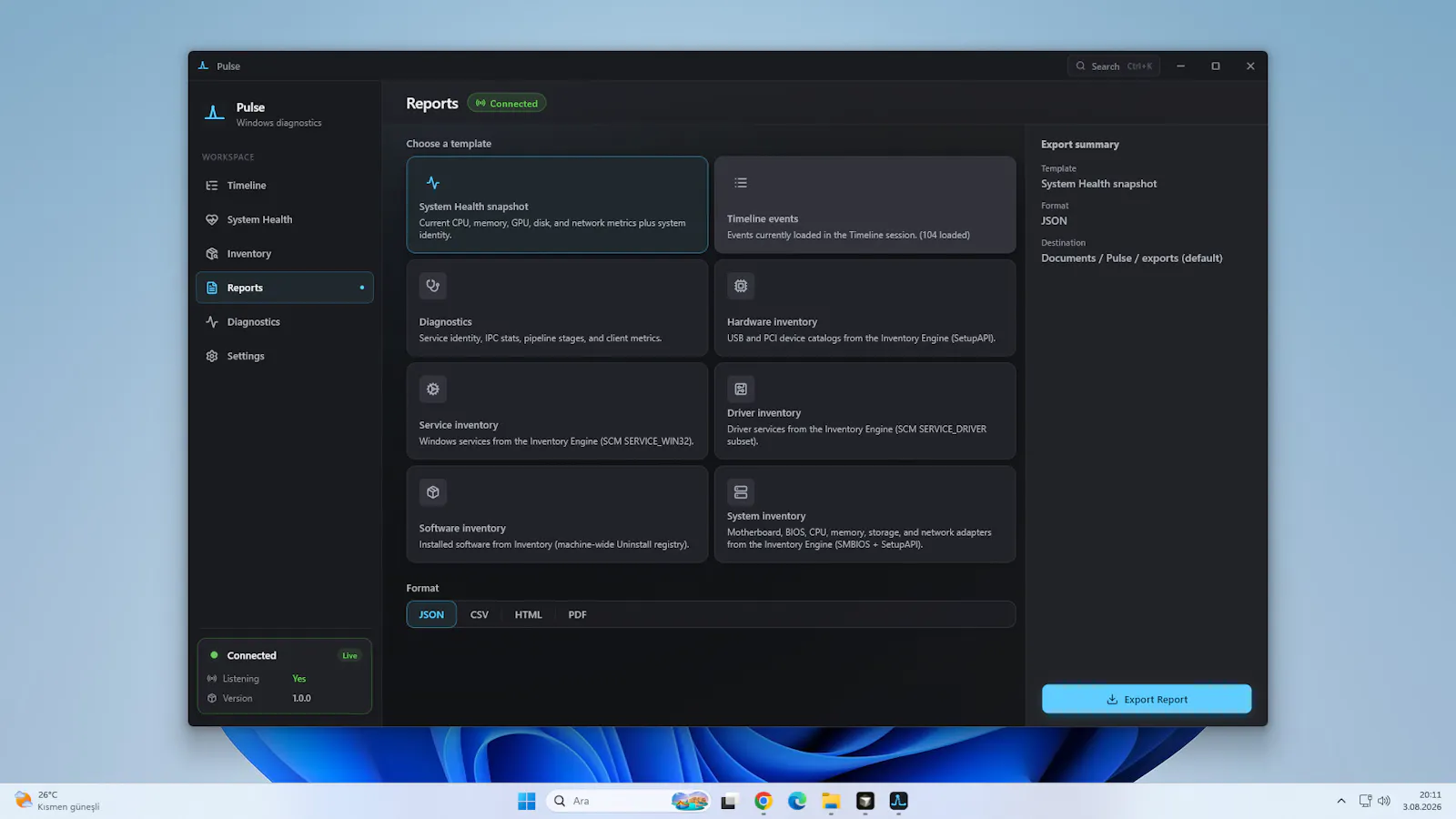This screenshot has height=819, width=1456.
Task: Click the Version package icon in status card
Action: pos(212,699)
